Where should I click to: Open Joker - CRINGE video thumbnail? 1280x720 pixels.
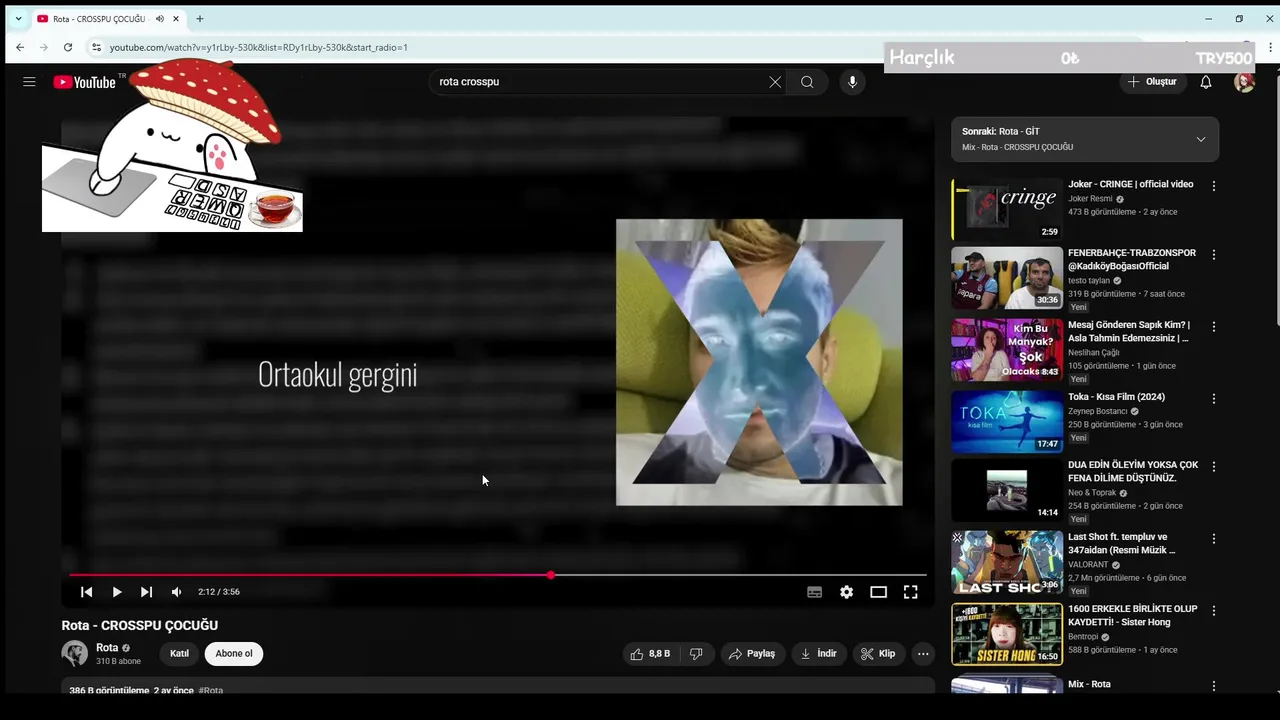point(1007,209)
